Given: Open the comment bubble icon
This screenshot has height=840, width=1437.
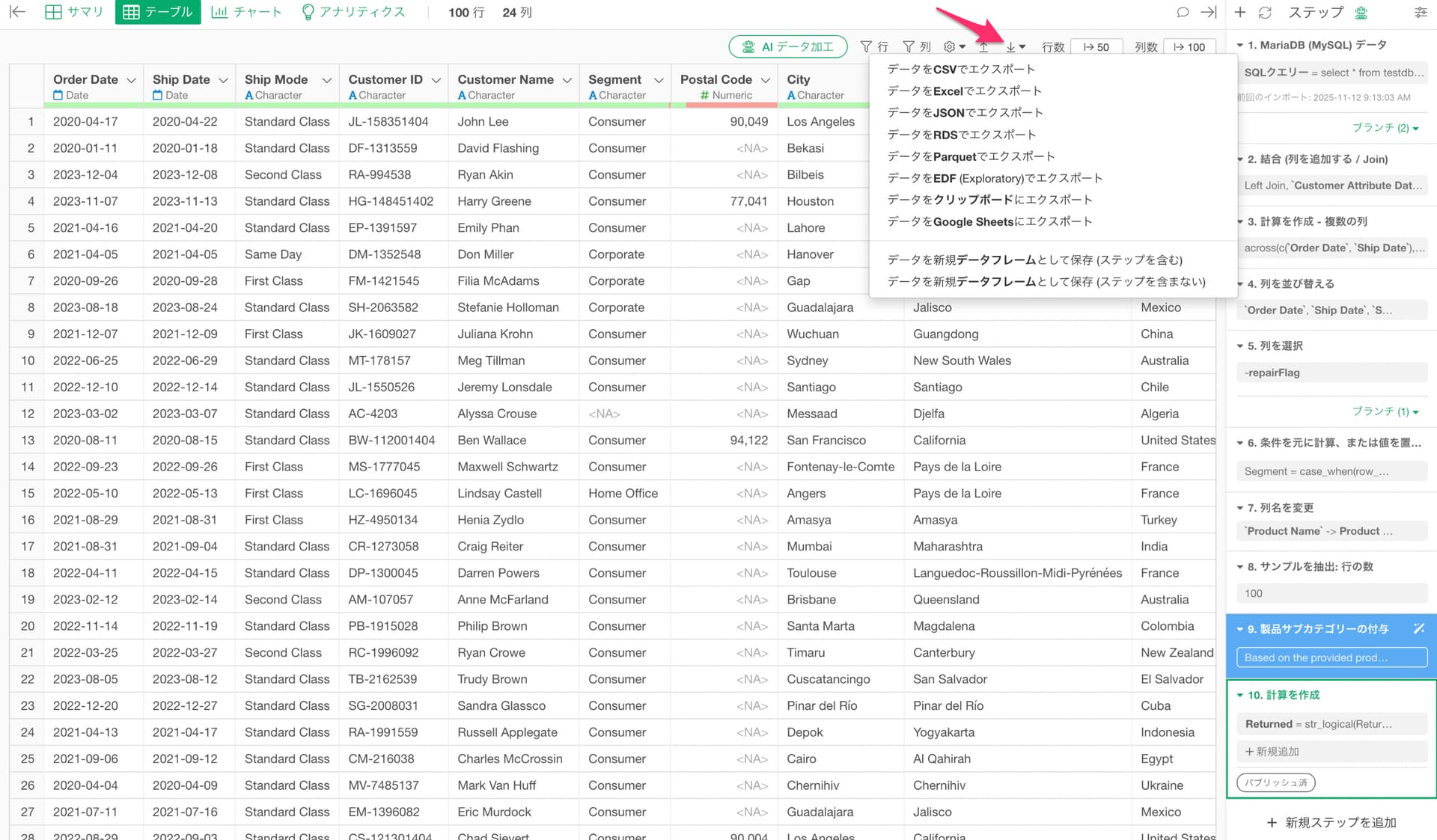Looking at the screenshot, I should (1183, 13).
